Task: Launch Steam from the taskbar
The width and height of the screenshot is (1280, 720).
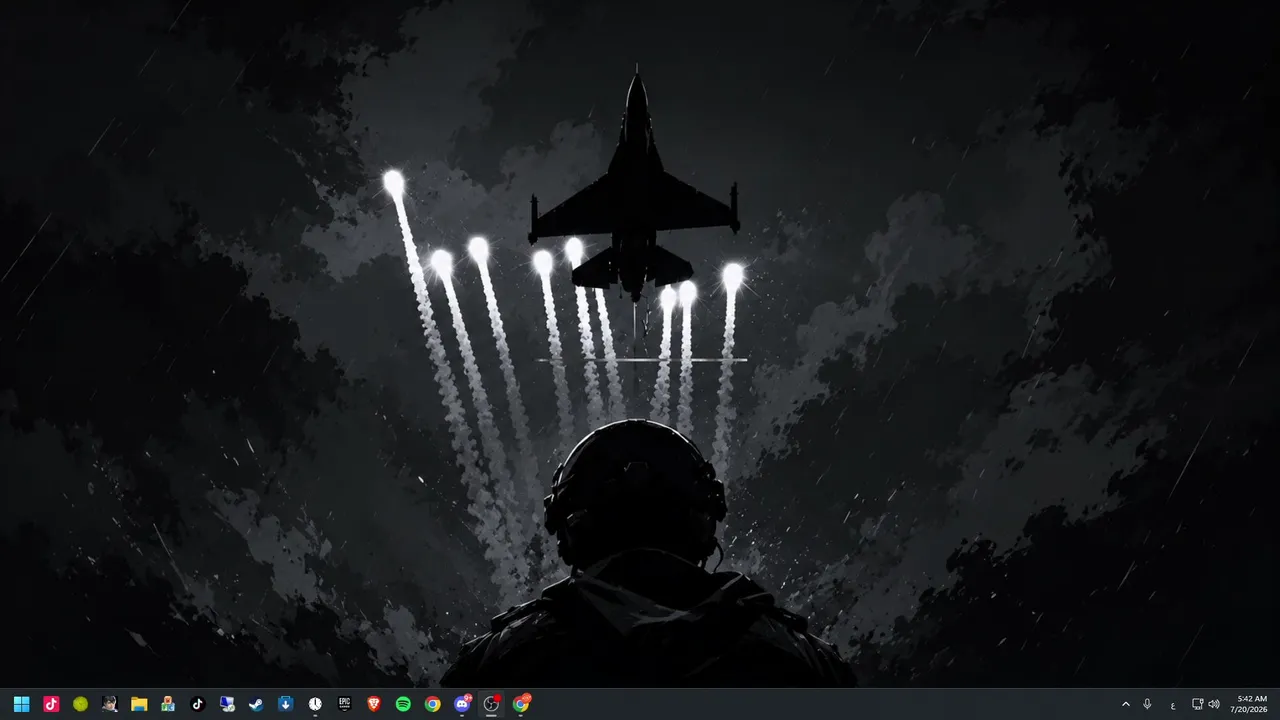Action: tap(256, 704)
